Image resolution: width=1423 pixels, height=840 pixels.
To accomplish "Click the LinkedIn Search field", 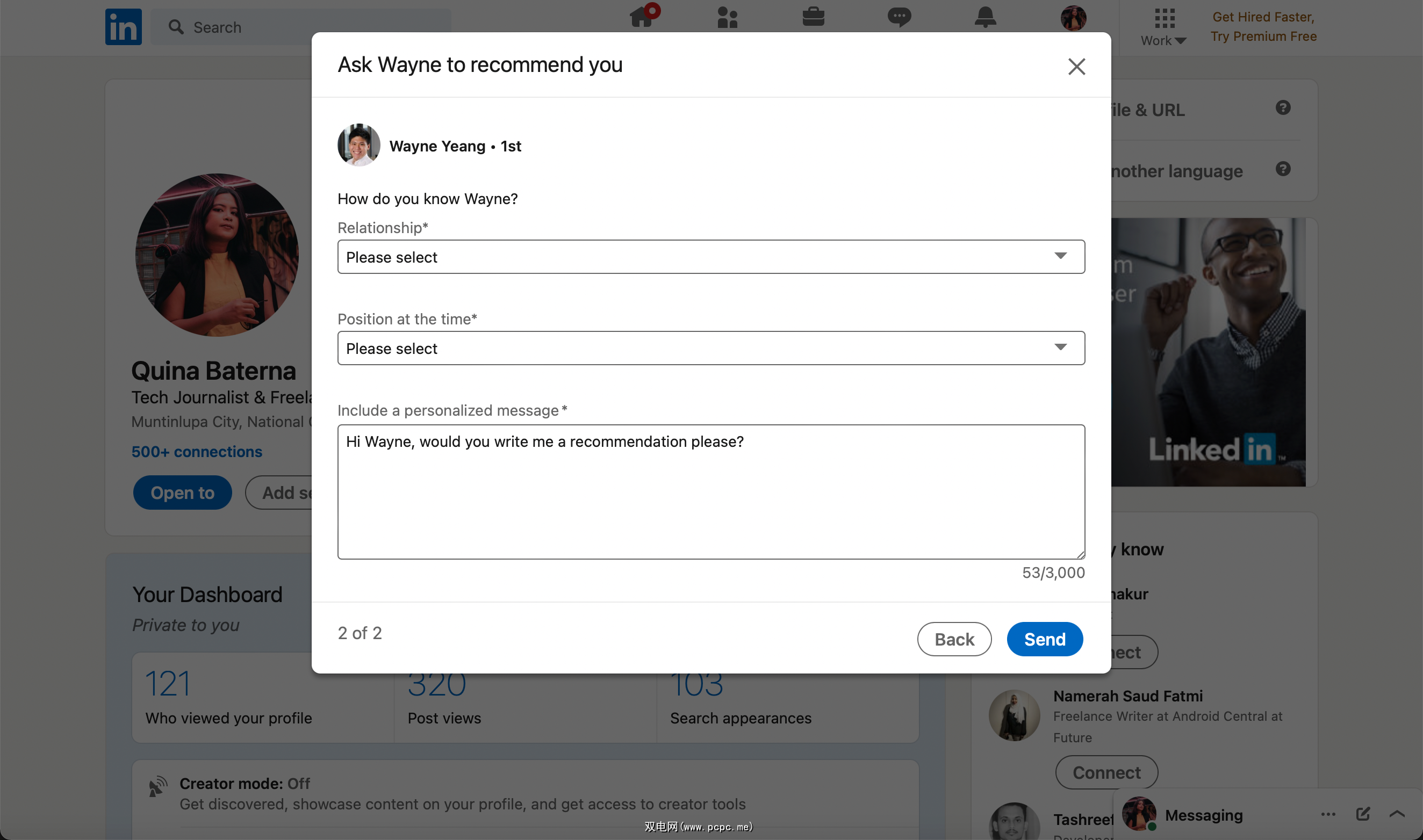I will pos(306,27).
